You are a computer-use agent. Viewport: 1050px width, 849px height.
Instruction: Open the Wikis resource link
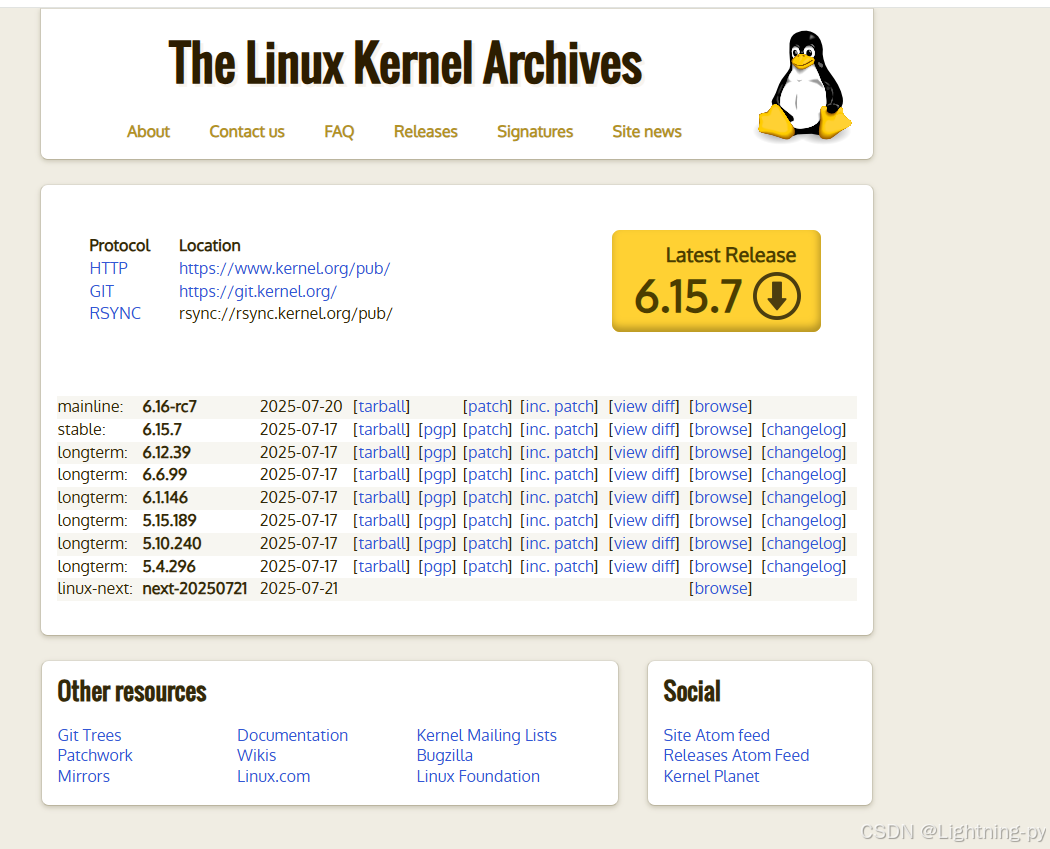[256, 755]
